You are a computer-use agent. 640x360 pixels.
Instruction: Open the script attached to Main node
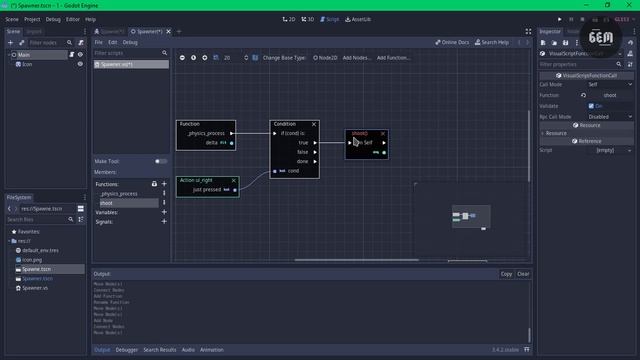point(72,54)
